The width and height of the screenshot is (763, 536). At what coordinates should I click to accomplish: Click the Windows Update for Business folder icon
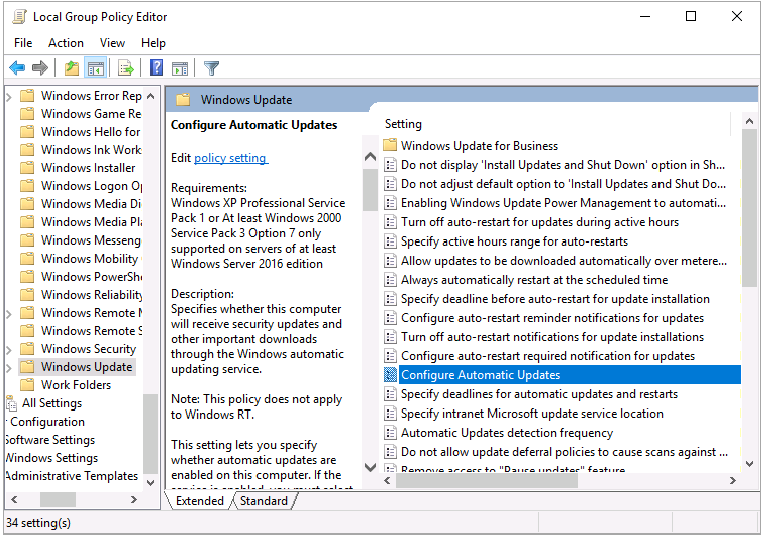390,145
